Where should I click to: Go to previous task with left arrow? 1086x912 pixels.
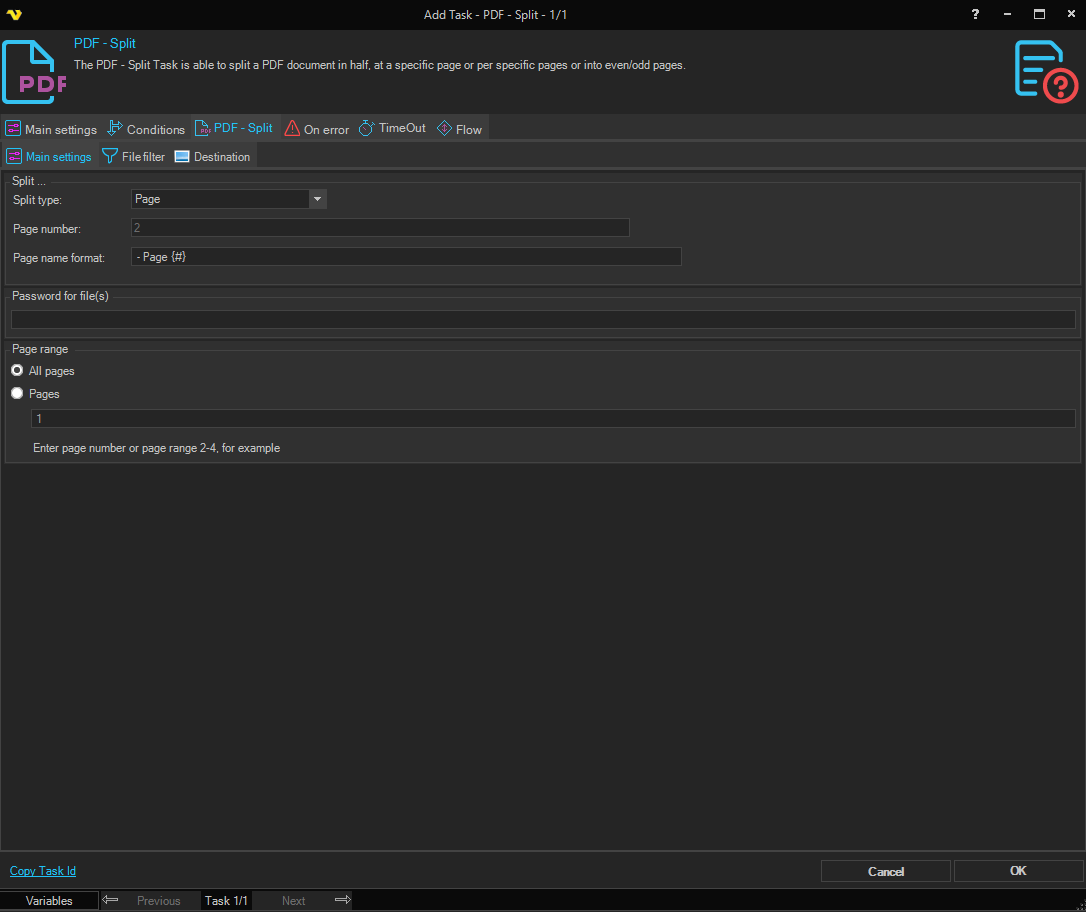click(111, 900)
